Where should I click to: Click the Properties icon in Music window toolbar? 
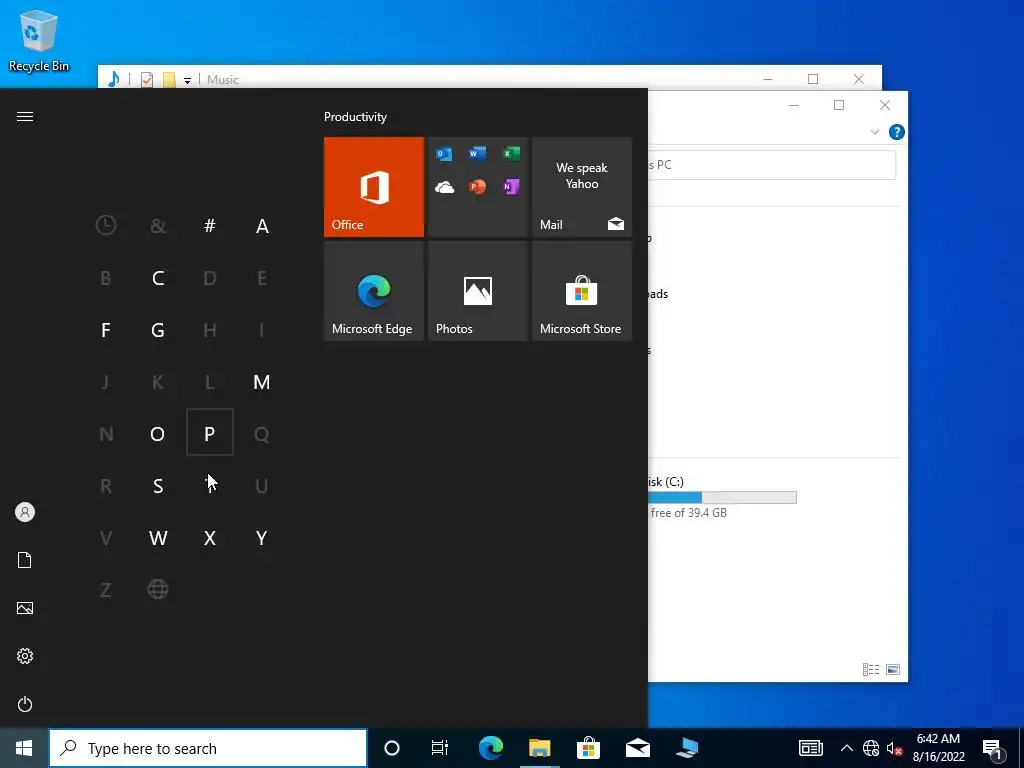(147, 80)
